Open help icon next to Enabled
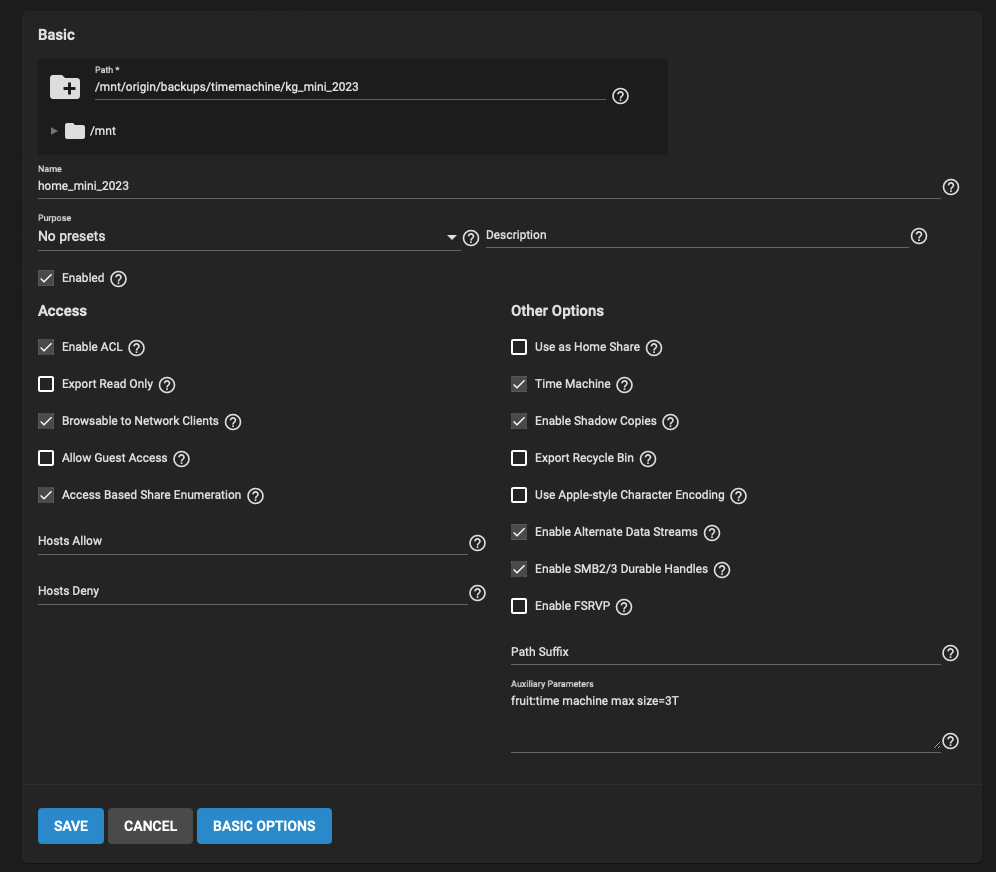This screenshot has height=872, width=996. 118,279
